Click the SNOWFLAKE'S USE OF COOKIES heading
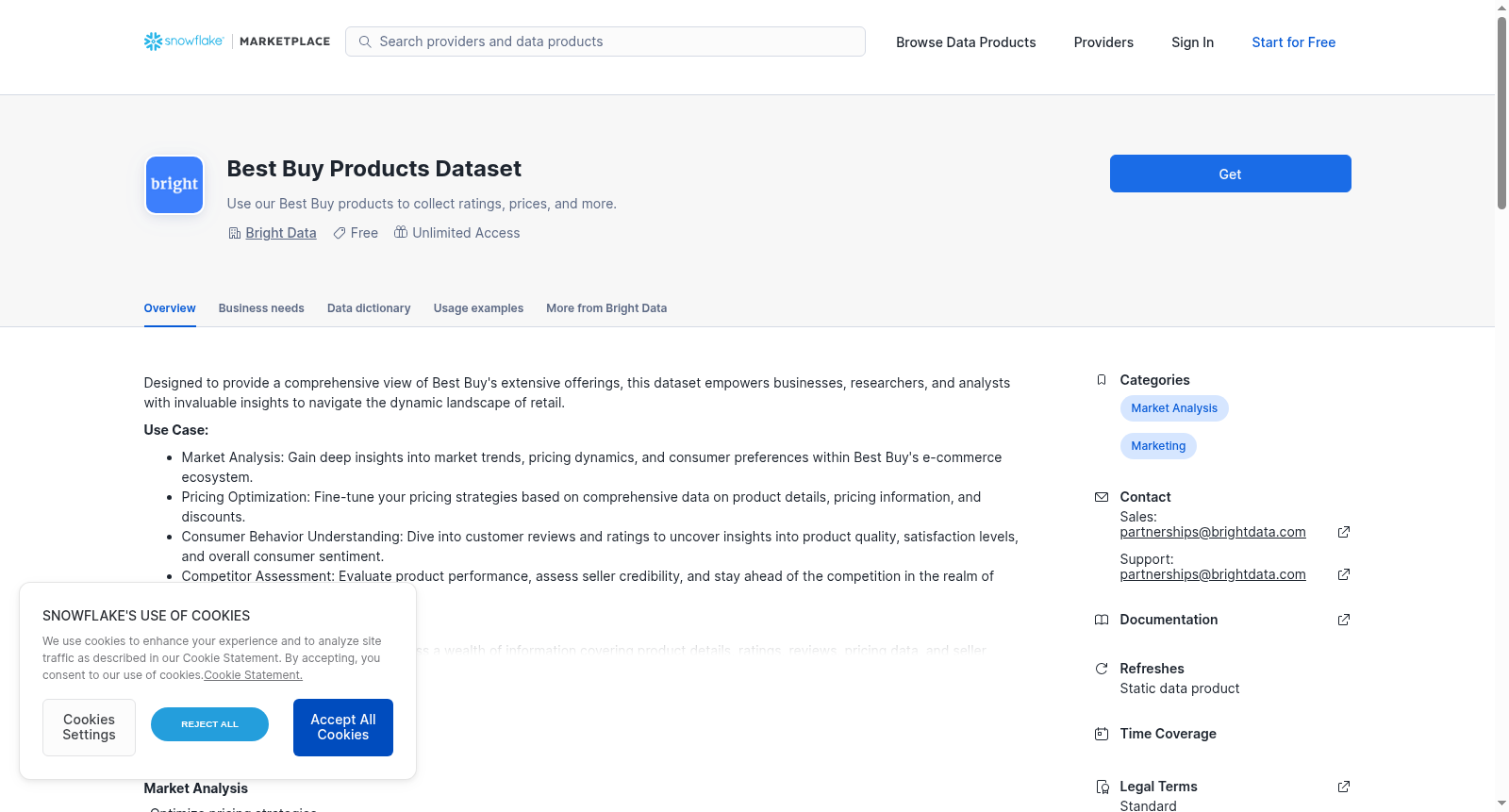1509x812 pixels. (146, 616)
